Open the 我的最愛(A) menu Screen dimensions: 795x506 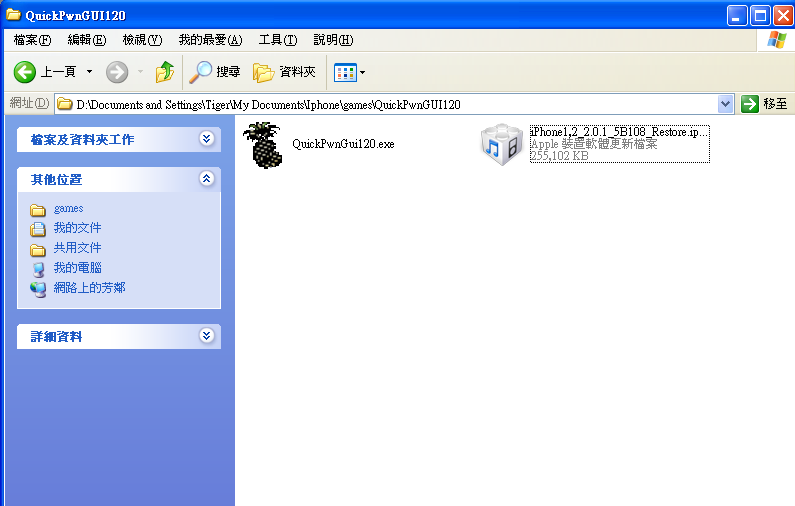pyautogui.click(x=210, y=40)
